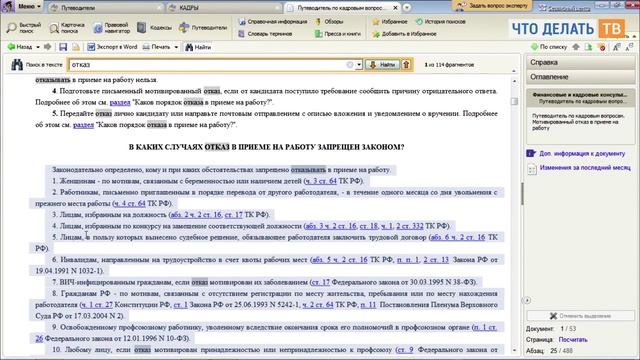This screenshot has height=360, width=640.
Task: Open link 2 ст. 332 ТК РФ
Action: [x=409, y=226]
